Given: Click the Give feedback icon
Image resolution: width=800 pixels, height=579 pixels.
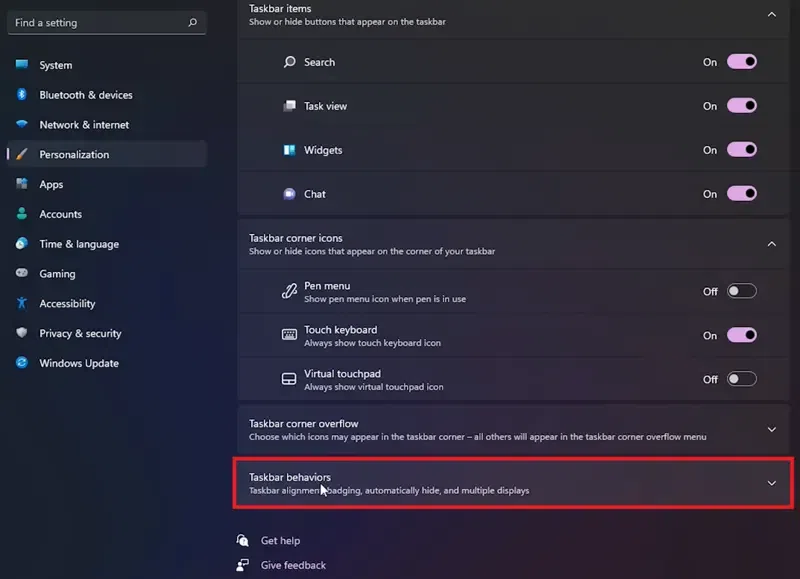Looking at the screenshot, I should 242,565.
